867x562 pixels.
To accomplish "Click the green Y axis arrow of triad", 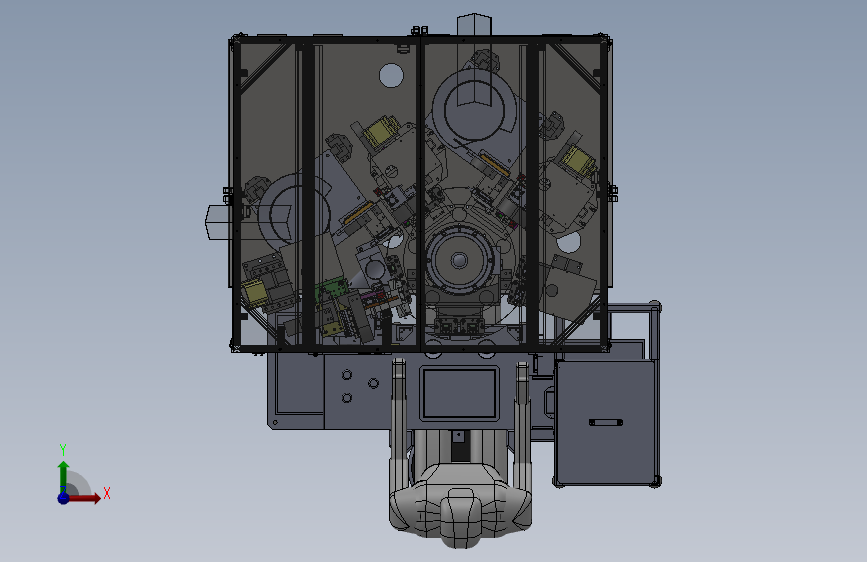I will point(64,477).
